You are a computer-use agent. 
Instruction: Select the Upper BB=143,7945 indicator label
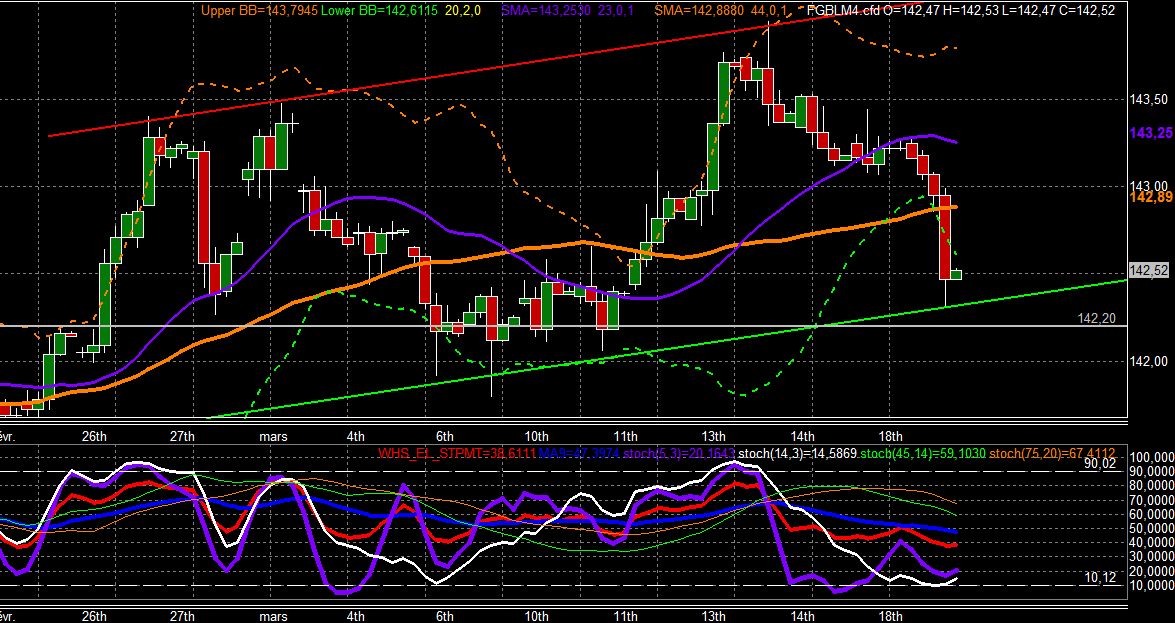point(259,10)
